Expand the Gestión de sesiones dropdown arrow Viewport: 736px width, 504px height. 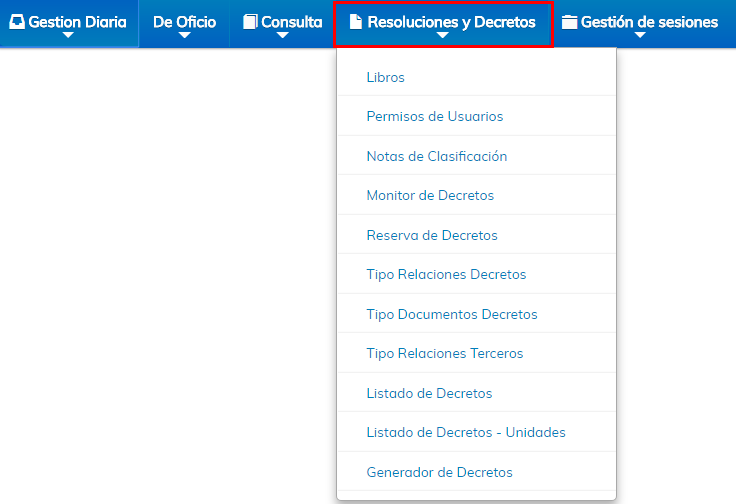[x=640, y=35]
